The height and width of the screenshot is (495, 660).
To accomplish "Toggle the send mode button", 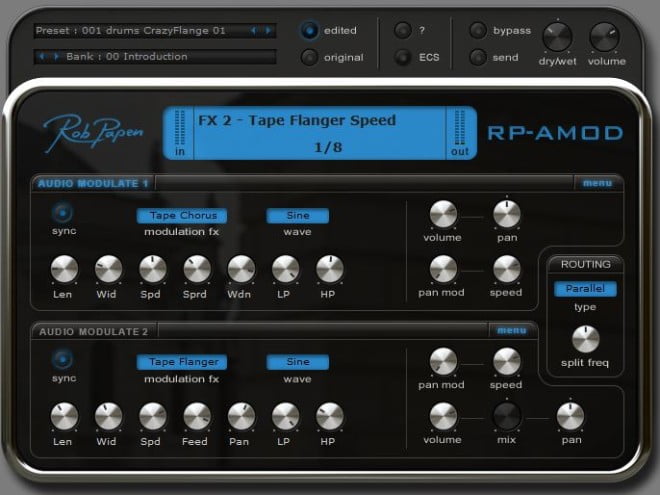I will [x=478, y=57].
